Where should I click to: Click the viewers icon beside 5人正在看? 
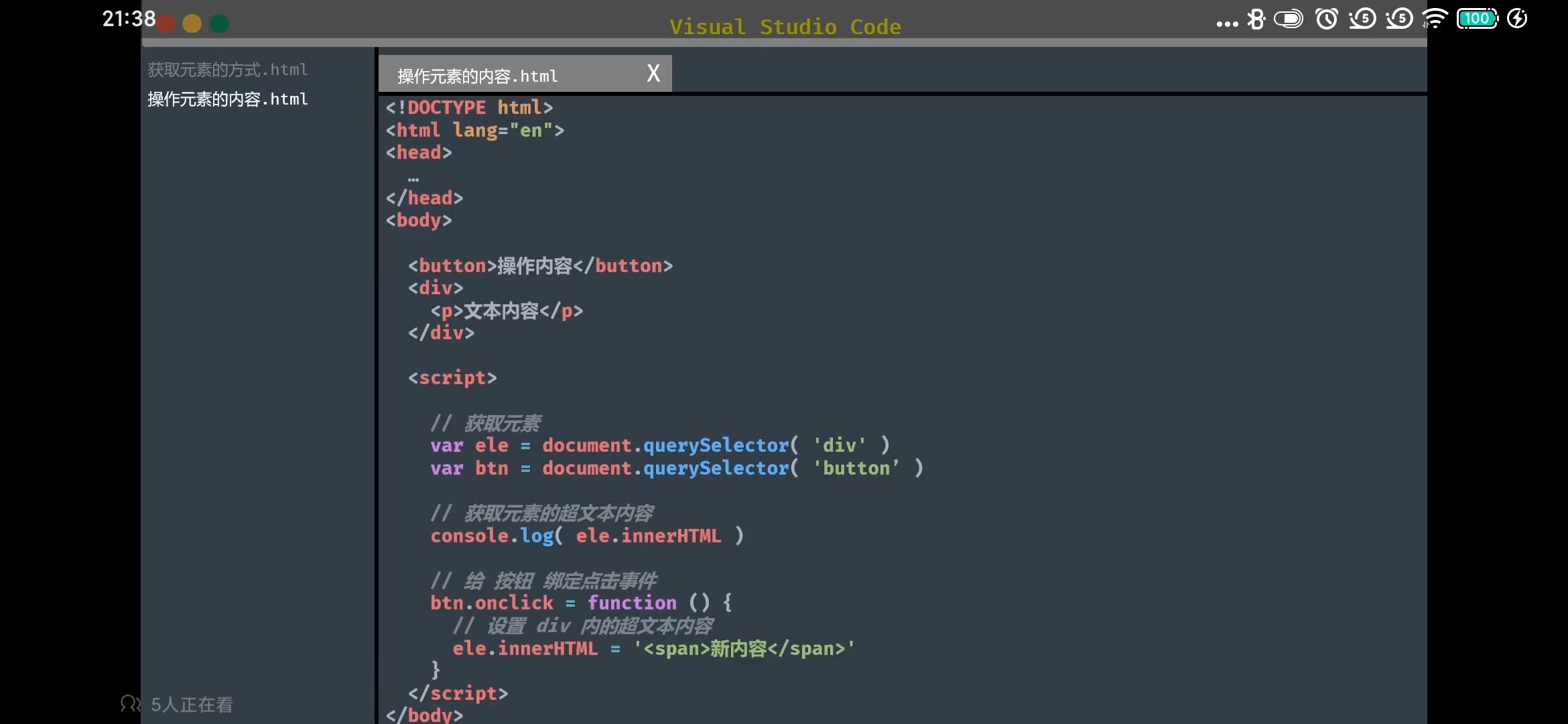[130, 704]
